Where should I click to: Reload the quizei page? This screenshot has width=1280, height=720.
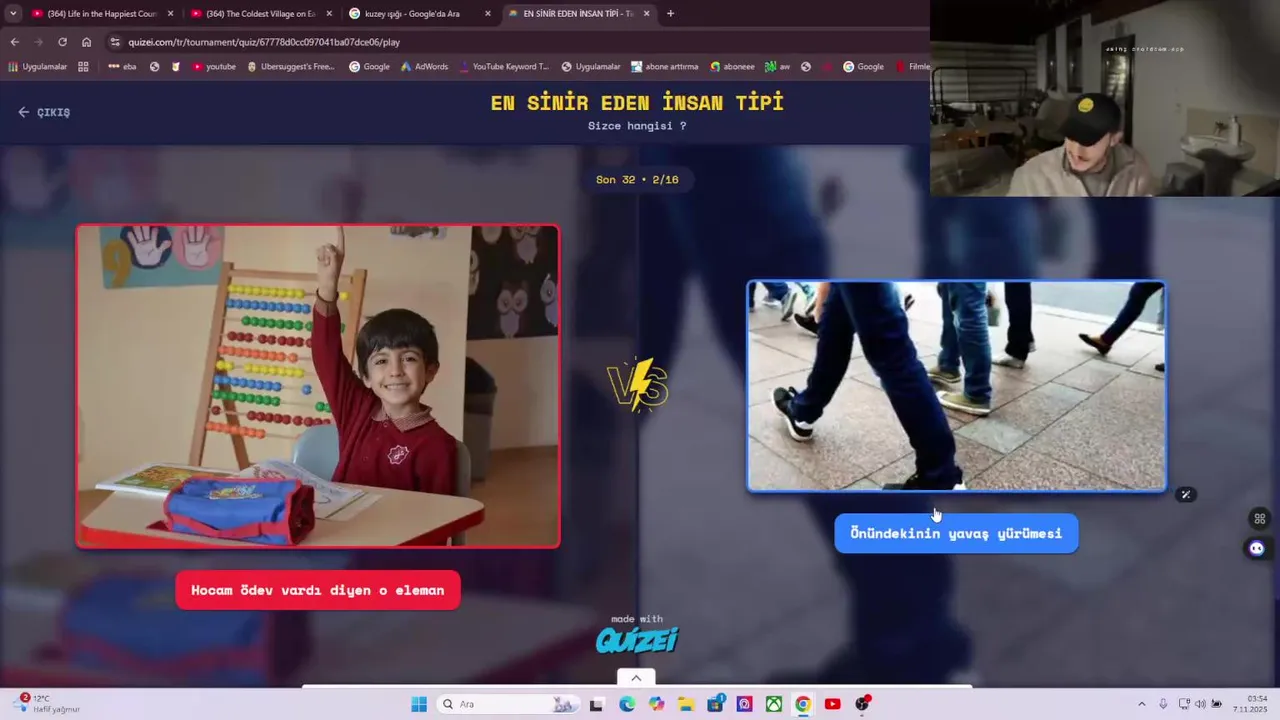[62, 42]
